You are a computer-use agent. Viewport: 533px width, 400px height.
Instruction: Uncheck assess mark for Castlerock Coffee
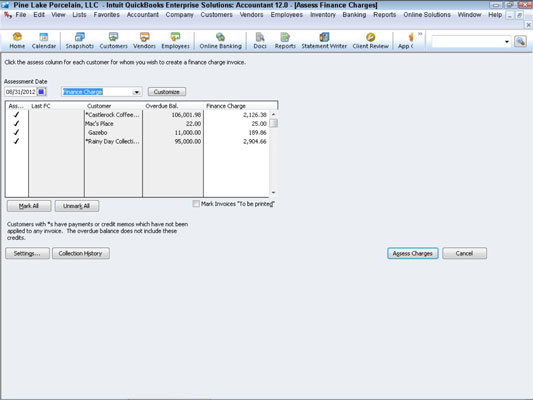pyautogui.click(x=16, y=115)
